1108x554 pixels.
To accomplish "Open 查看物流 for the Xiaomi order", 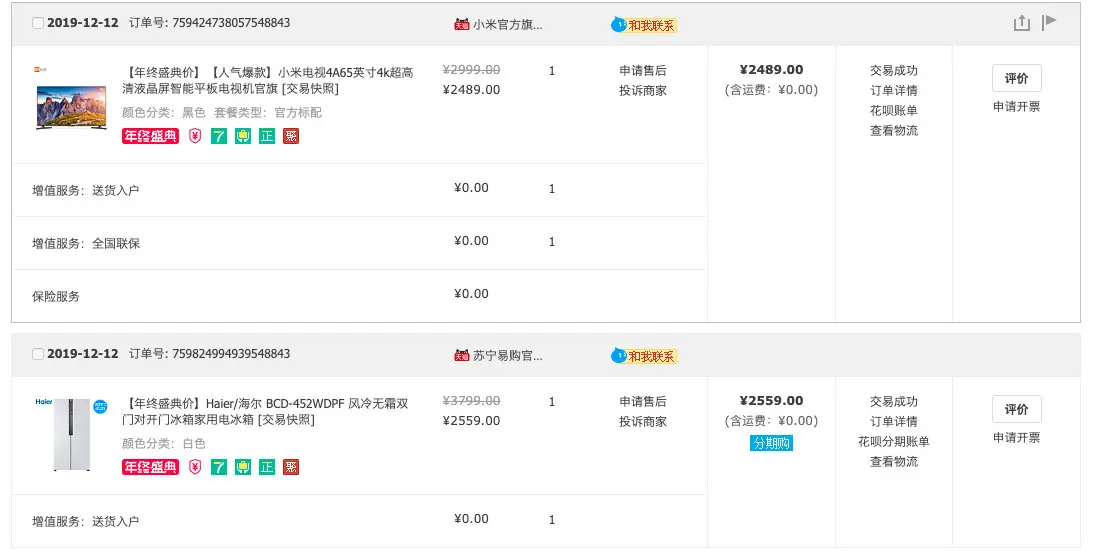I will (894, 130).
